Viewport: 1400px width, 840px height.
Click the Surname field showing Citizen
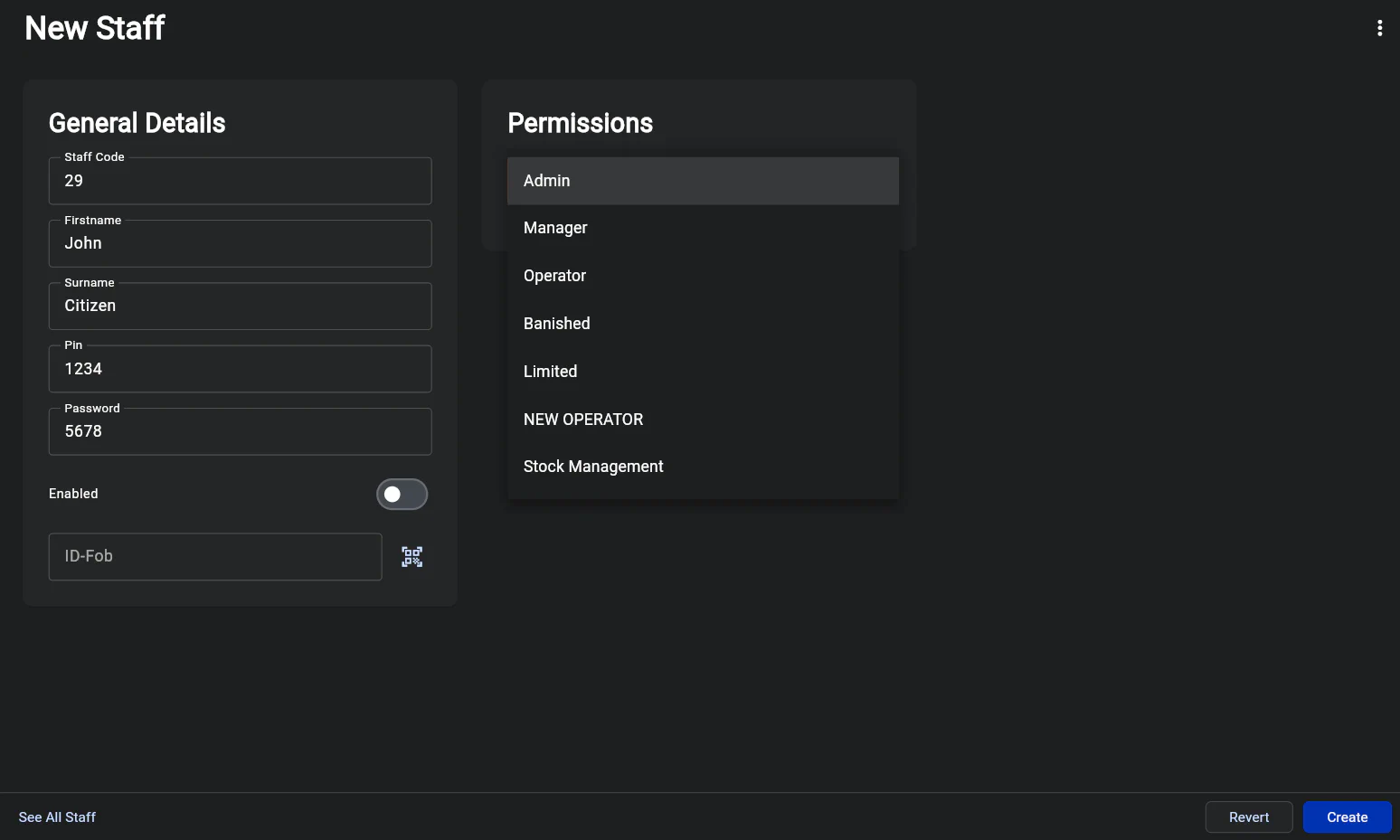click(240, 307)
